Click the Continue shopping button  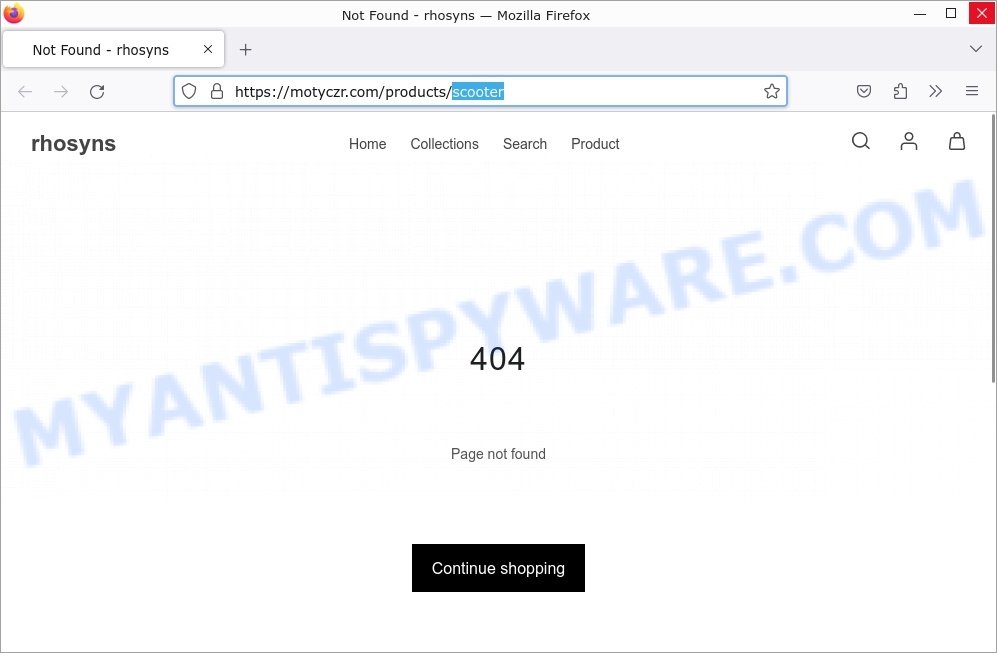click(x=498, y=568)
